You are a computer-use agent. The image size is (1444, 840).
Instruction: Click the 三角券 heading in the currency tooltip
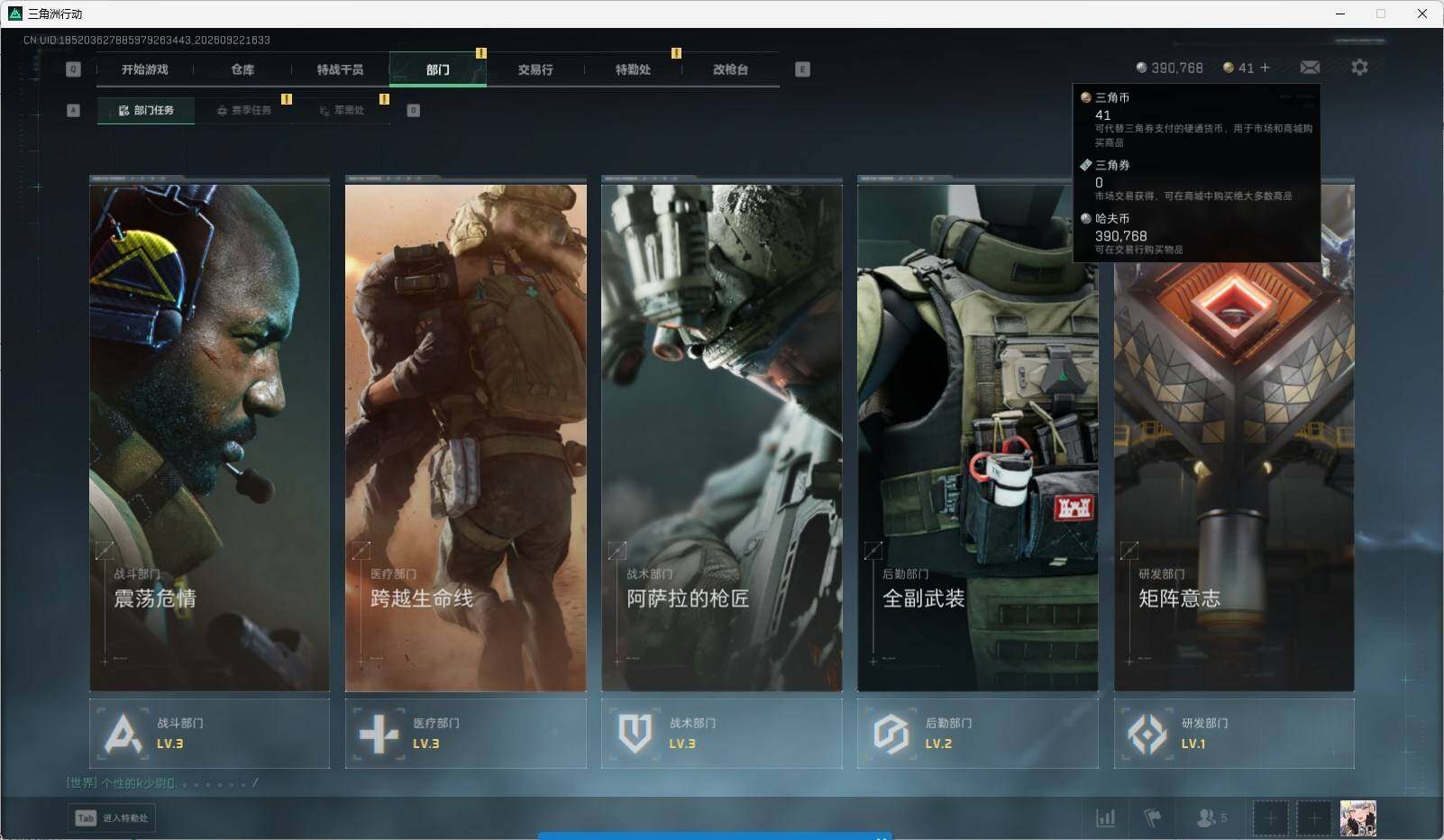[1112, 165]
